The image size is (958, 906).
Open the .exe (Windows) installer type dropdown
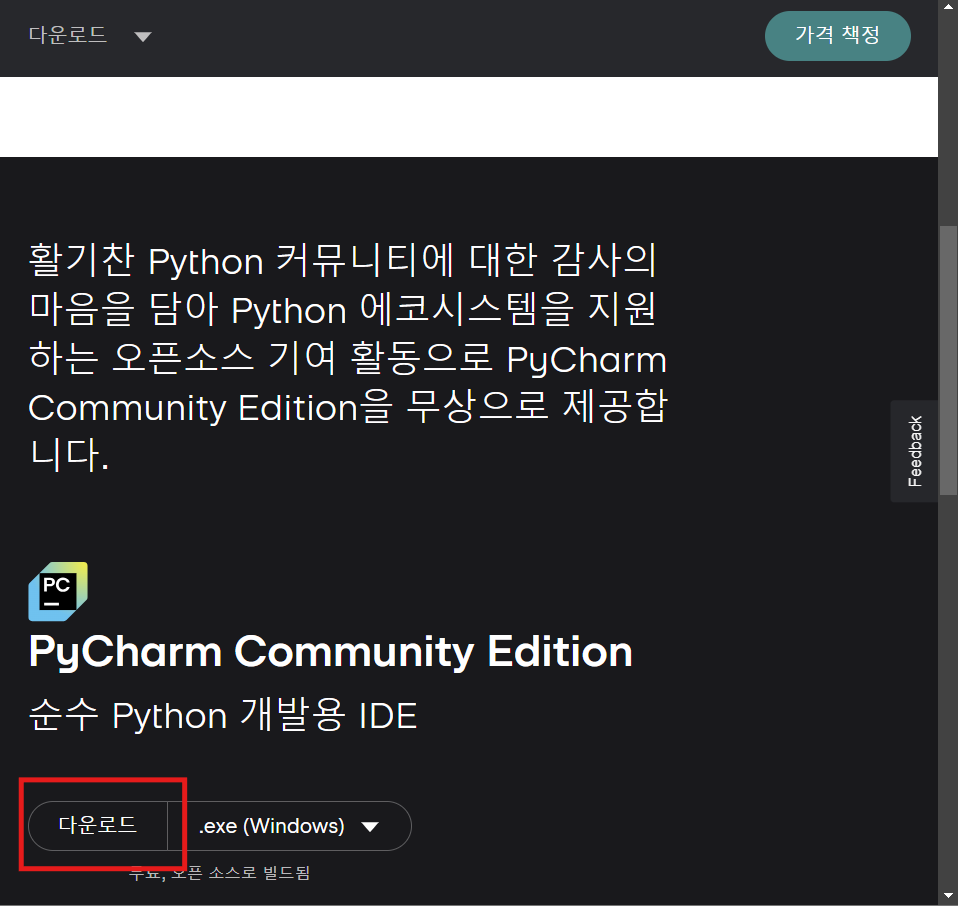[x=289, y=826]
